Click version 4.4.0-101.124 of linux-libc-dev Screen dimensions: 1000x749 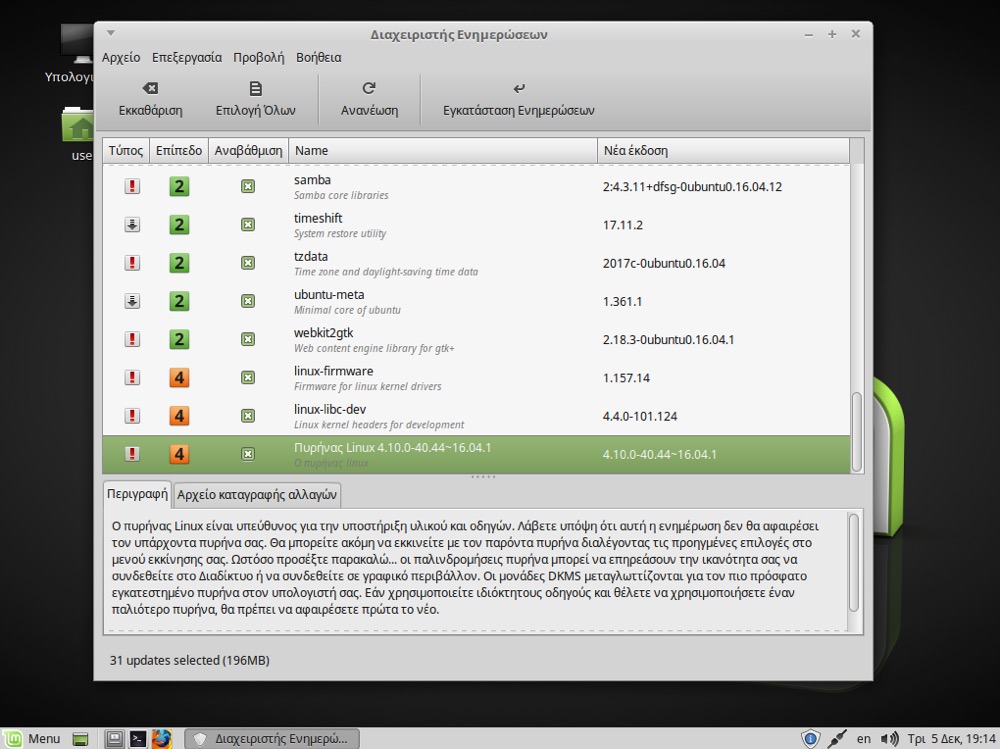point(640,416)
